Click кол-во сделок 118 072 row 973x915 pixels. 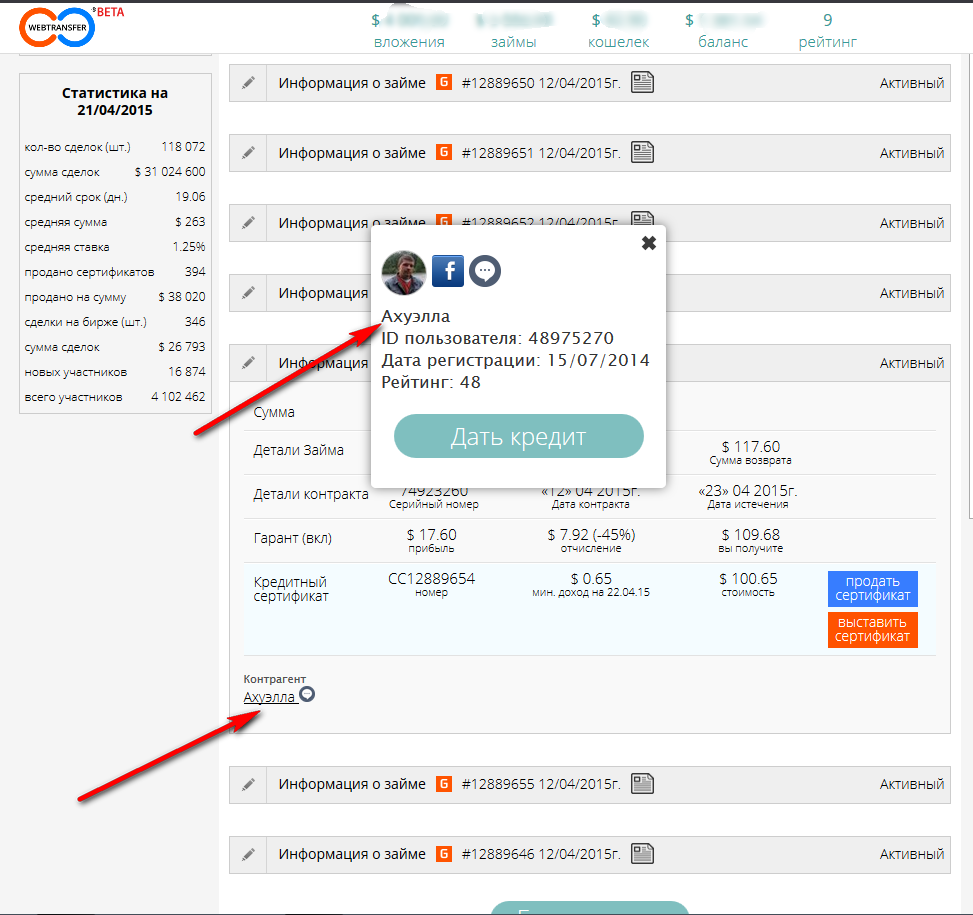click(115, 147)
